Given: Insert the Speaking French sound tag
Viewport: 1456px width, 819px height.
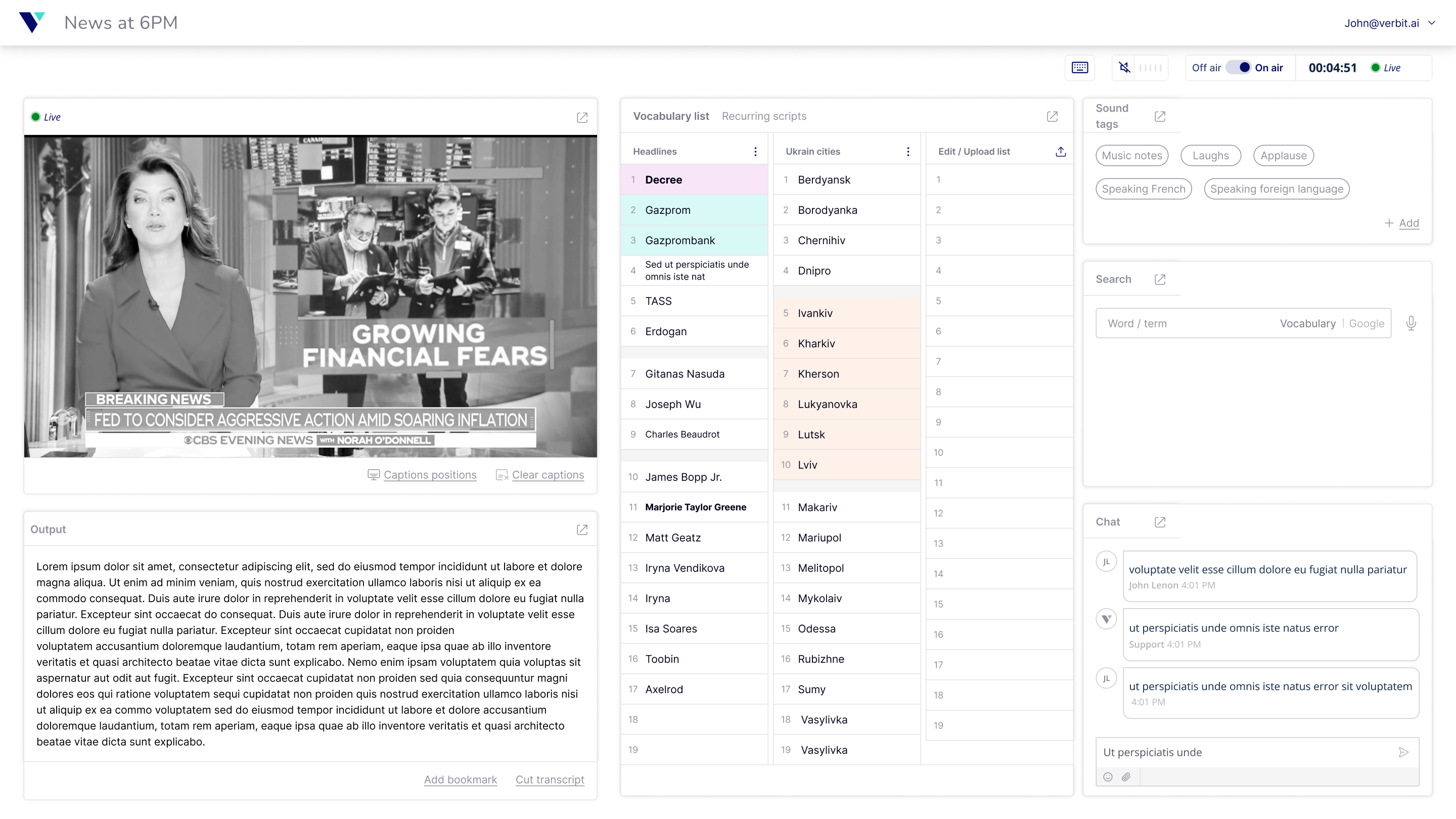Looking at the screenshot, I should [1144, 189].
